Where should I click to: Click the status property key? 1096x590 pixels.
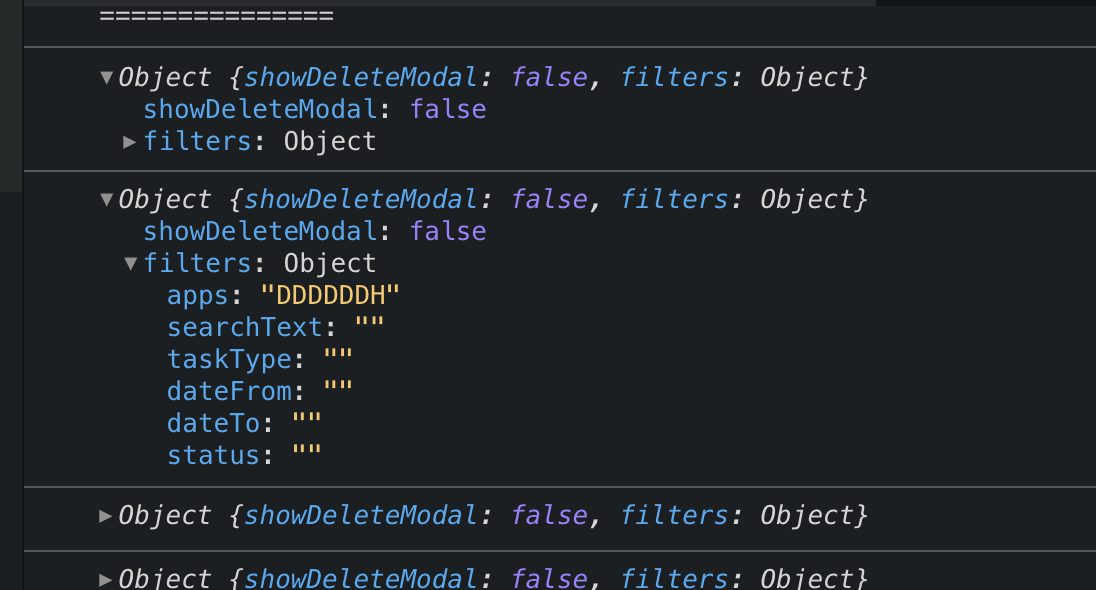[213, 456]
